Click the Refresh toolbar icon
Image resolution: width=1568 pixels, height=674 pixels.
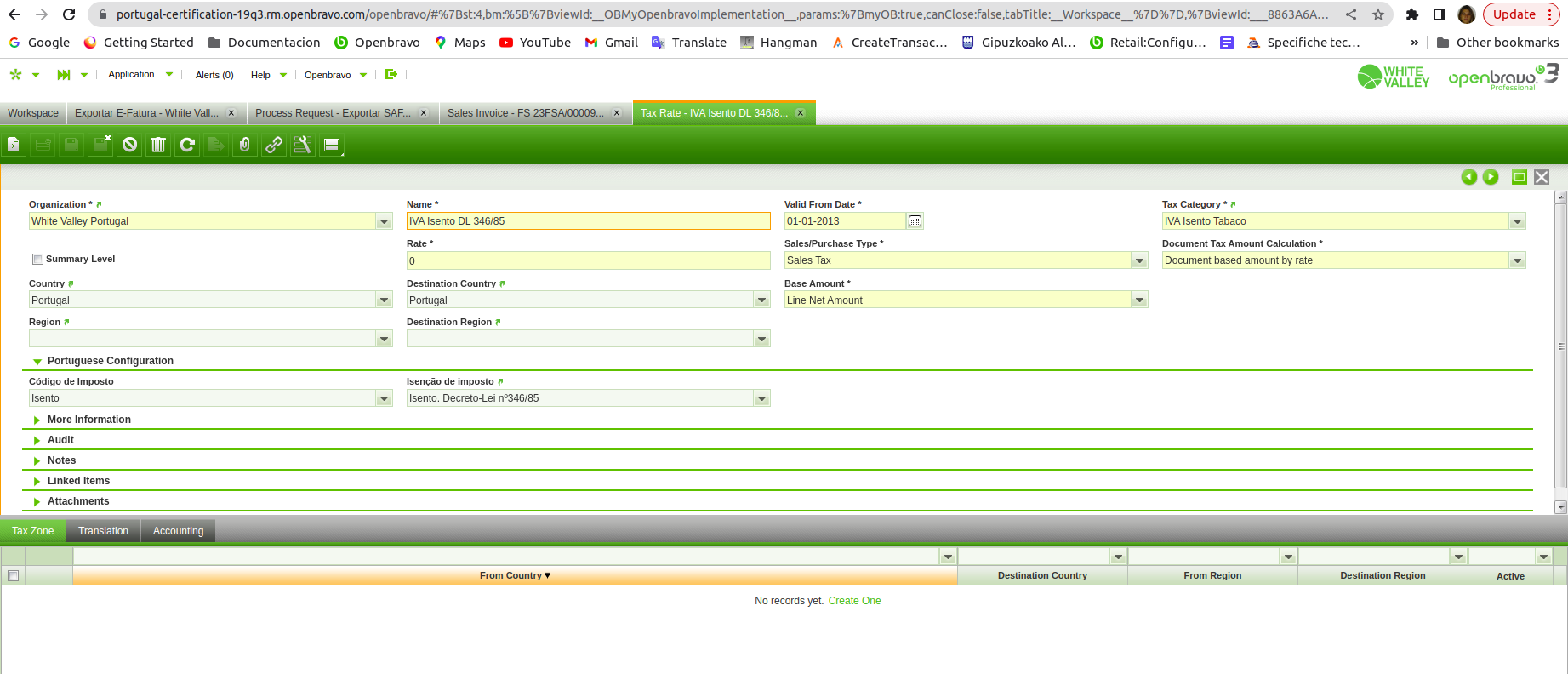(x=187, y=146)
